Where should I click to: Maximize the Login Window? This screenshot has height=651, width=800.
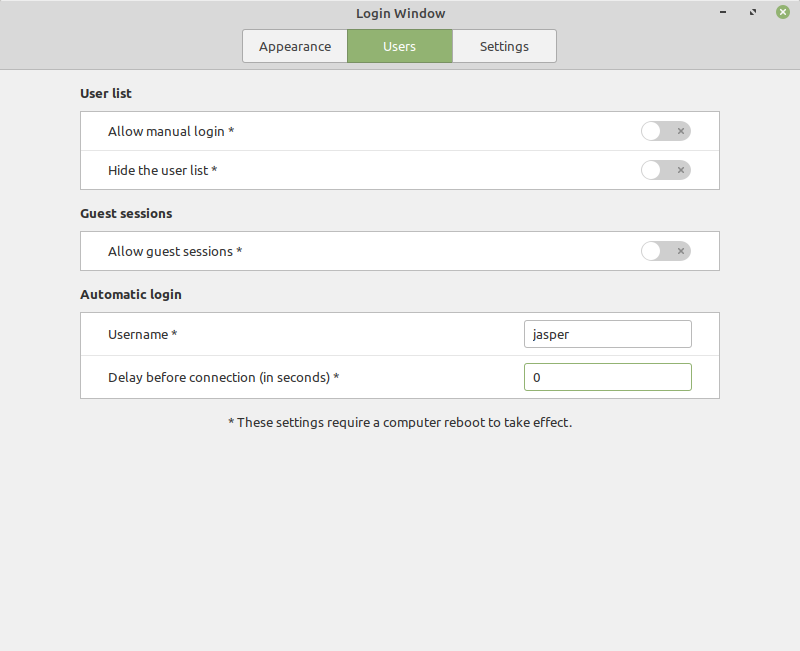pyautogui.click(x=753, y=12)
